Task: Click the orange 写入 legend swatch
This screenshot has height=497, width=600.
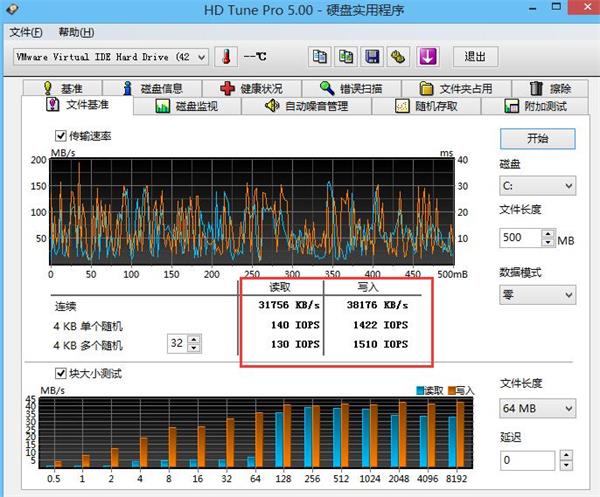Action: click(452, 391)
